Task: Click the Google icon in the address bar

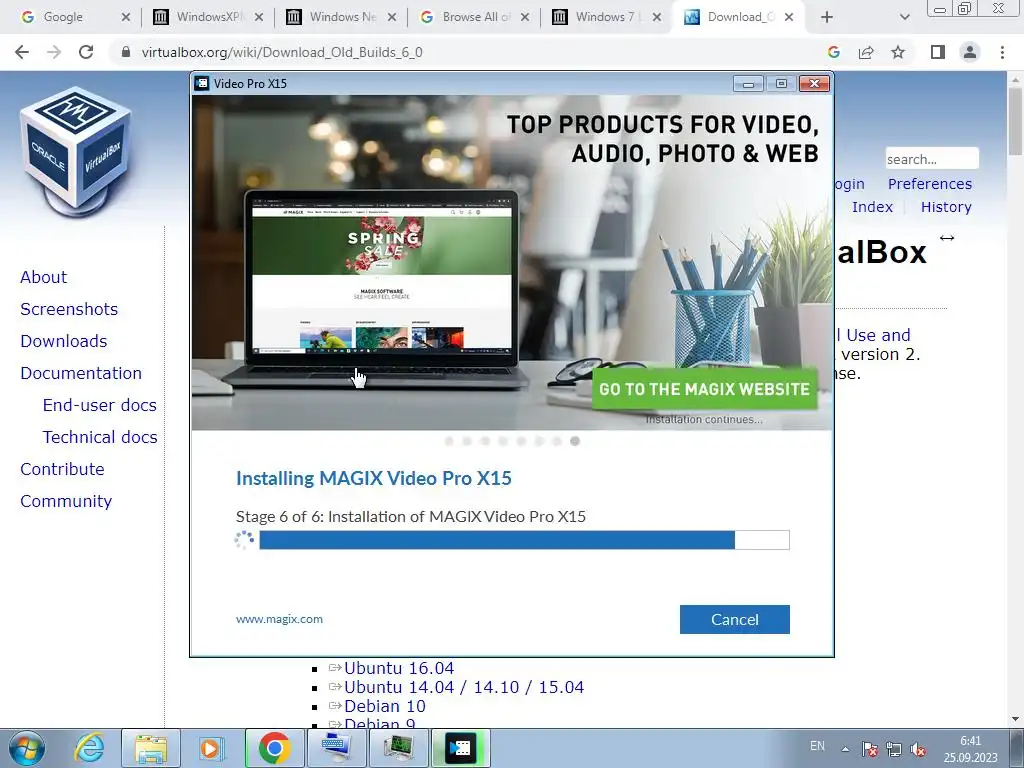Action: pyautogui.click(x=833, y=52)
